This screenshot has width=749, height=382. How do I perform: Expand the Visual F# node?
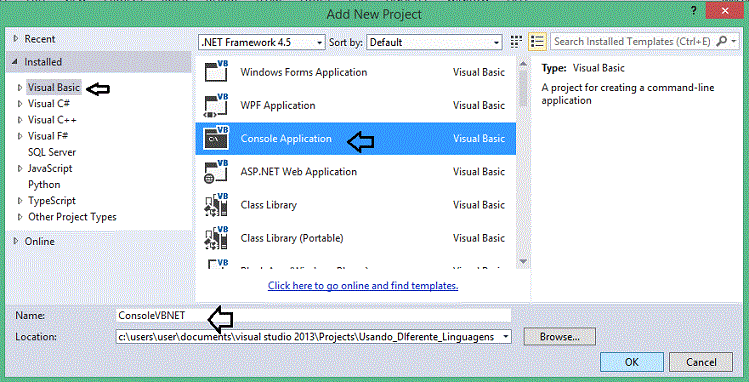(x=20, y=136)
